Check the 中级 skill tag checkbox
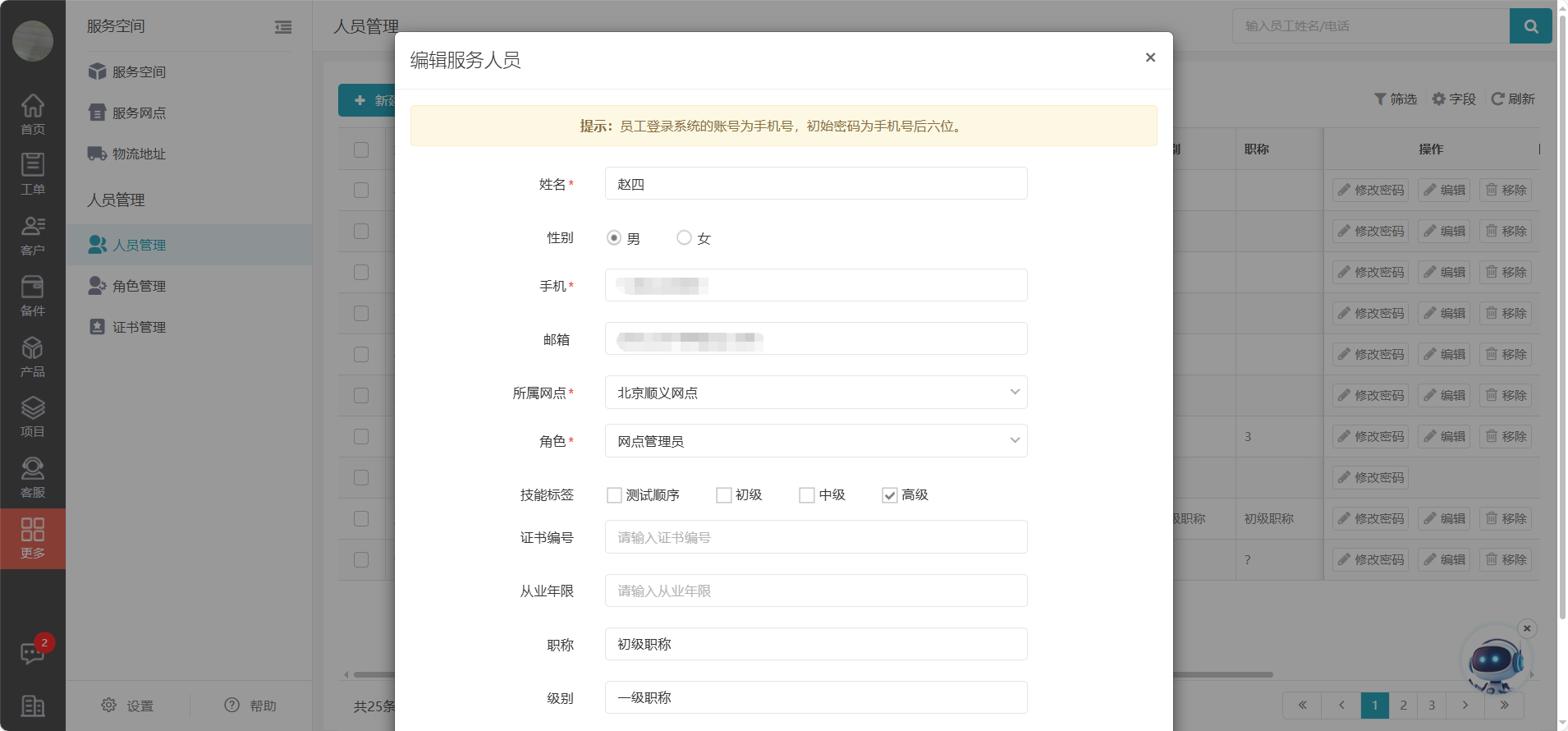Viewport: 1568px width, 731px height. 807,495
